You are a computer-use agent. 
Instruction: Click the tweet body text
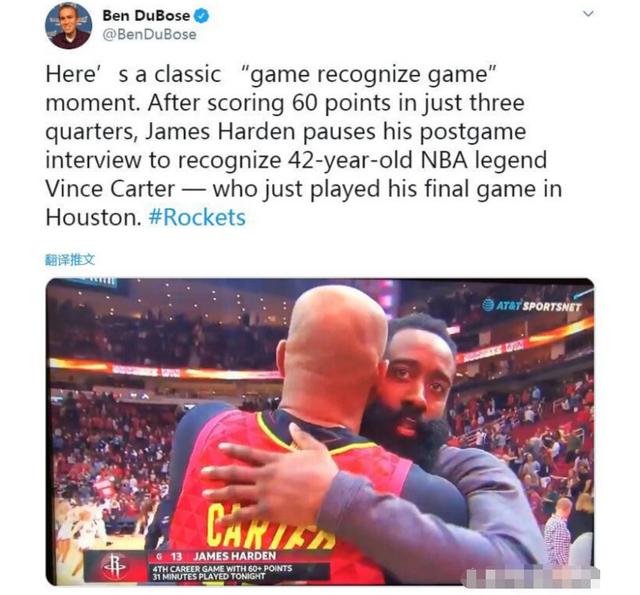[x=304, y=146]
